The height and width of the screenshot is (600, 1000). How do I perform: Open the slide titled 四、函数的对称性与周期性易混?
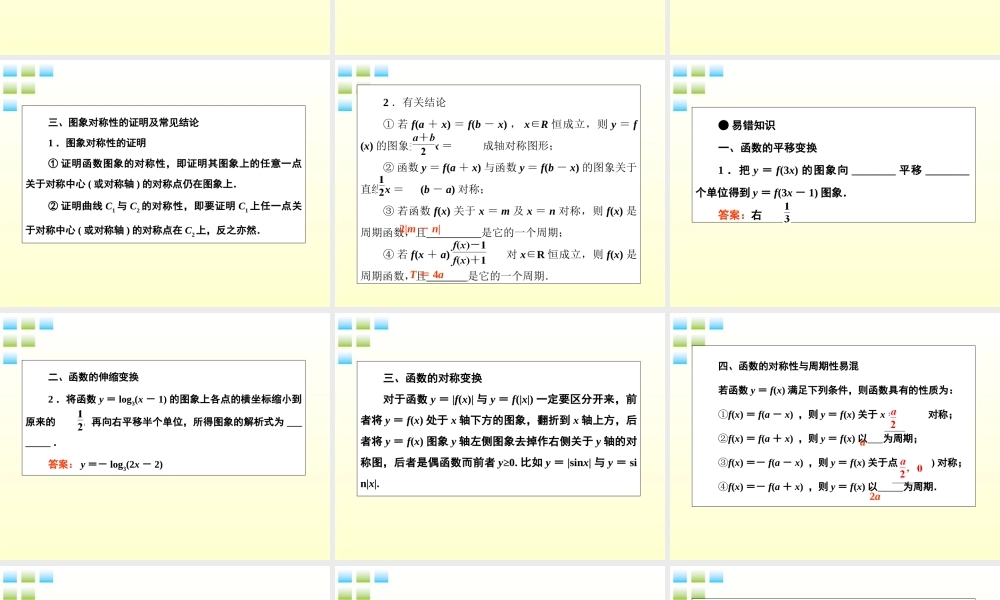coord(834,436)
